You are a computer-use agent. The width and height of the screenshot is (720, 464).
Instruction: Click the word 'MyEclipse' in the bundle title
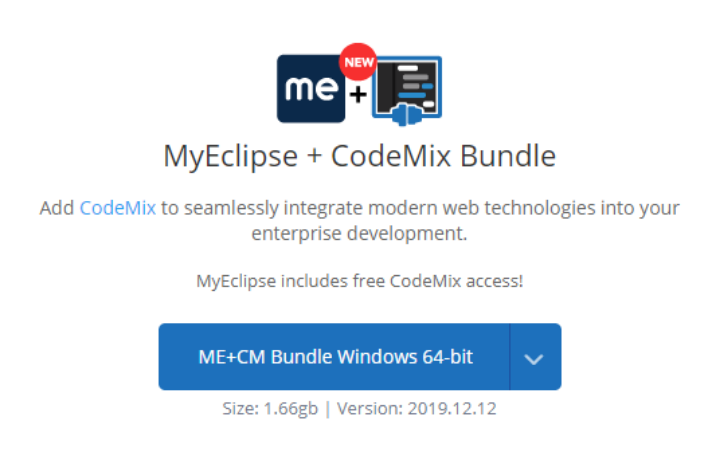(x=231, y=157)
